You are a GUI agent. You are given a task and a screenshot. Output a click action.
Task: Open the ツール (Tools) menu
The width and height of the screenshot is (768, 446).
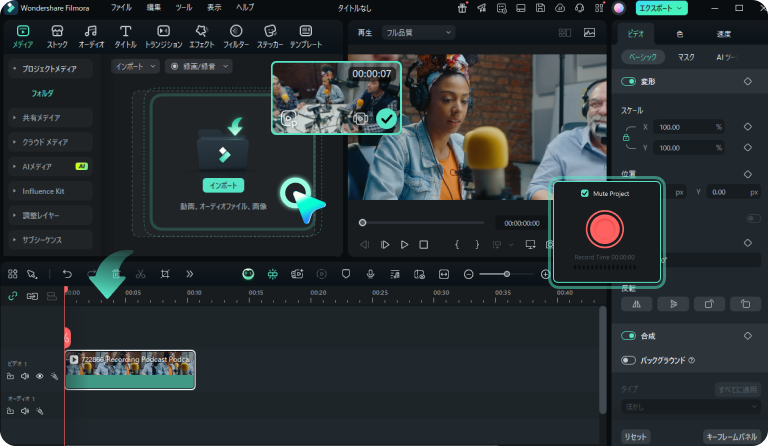(x=184, y=8)
